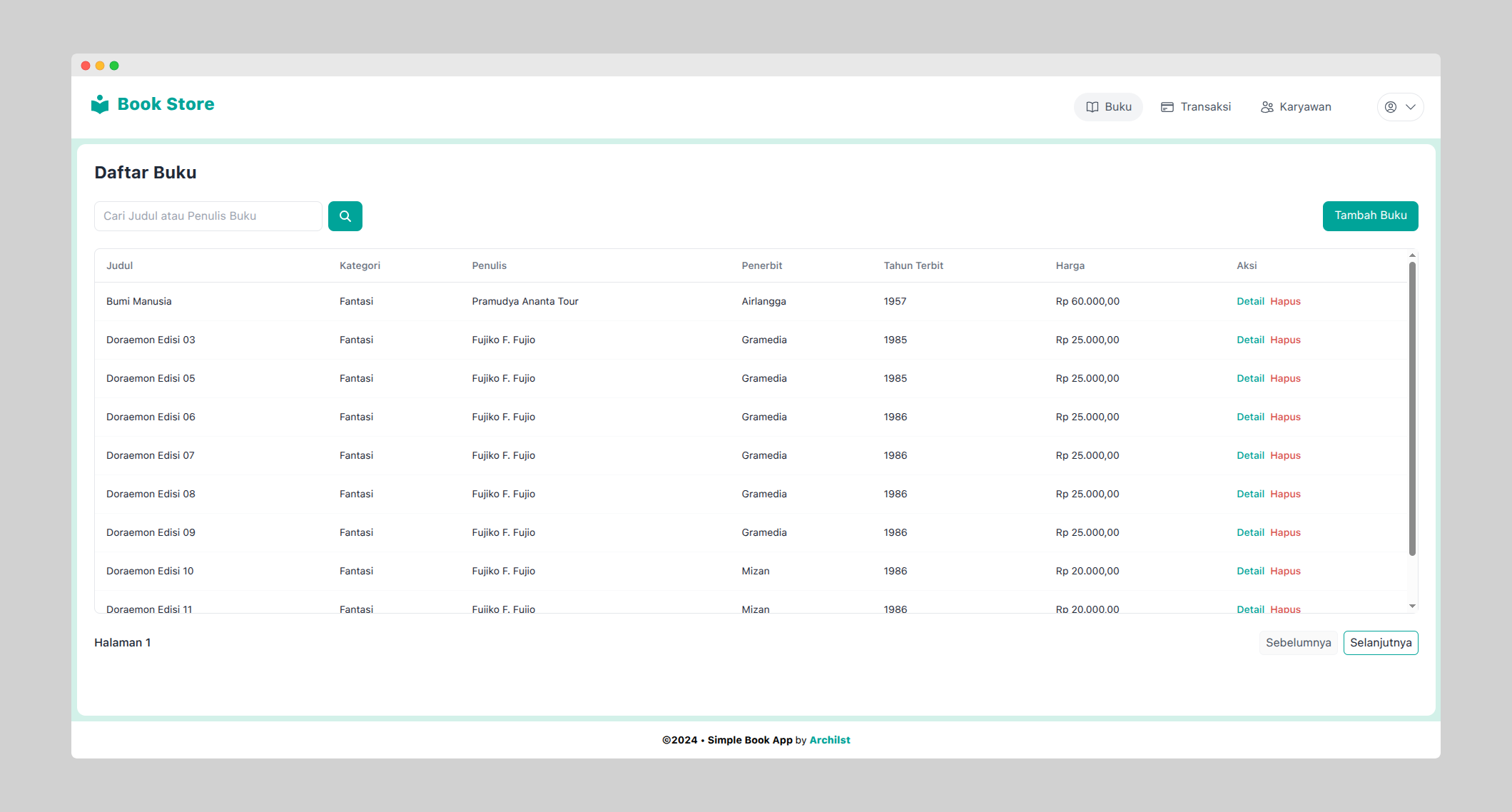The image size is (1512, 812).
Task: Click the magnifier search button
Action: (x=345, y=216)
